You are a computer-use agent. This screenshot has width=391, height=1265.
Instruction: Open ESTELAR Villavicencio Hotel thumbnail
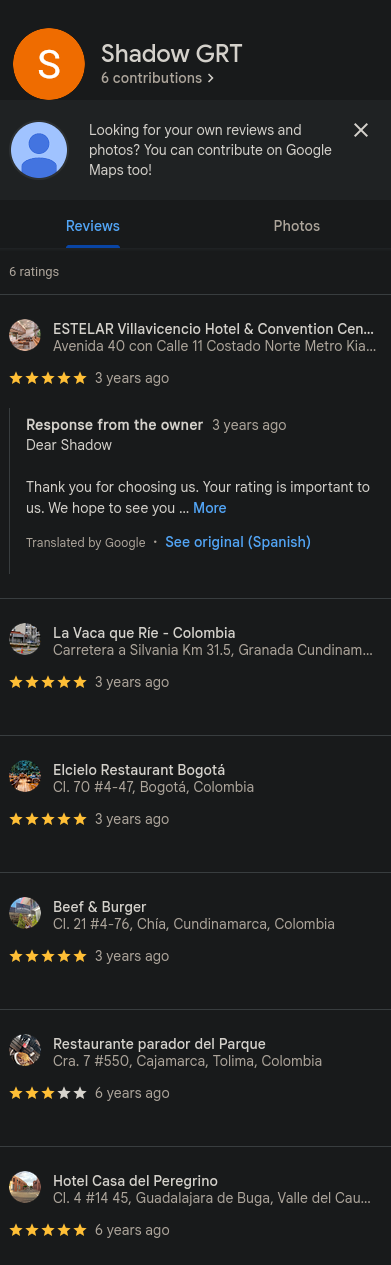coord(25,336)
